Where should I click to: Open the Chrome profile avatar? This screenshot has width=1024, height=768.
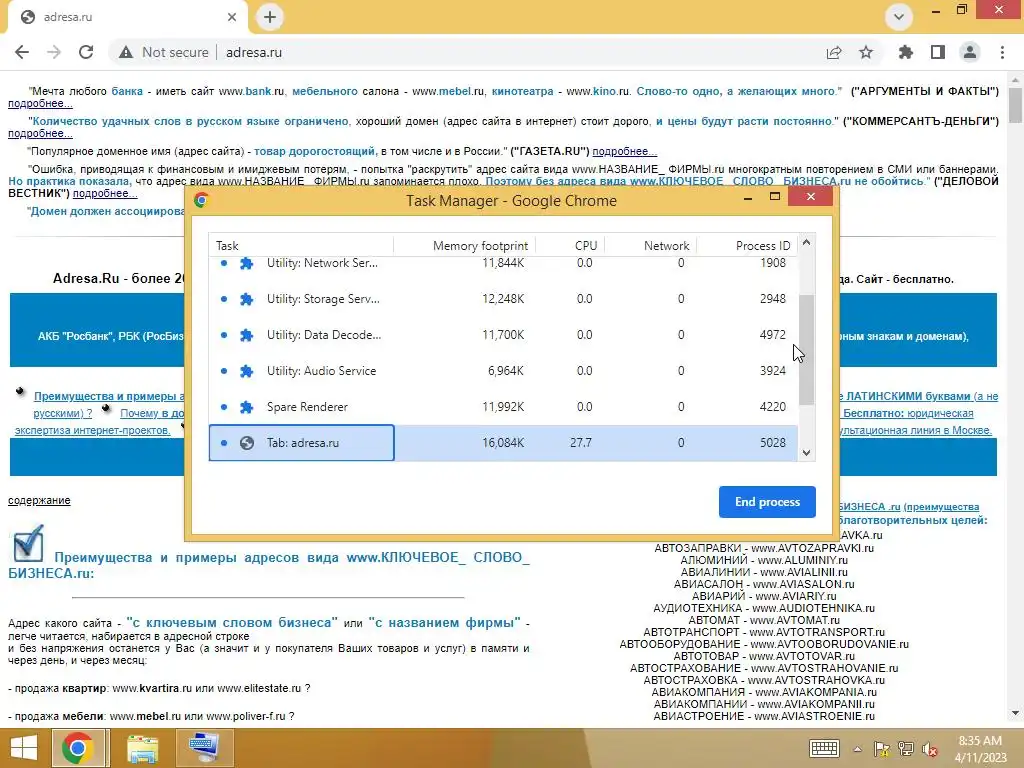point(970,52)
